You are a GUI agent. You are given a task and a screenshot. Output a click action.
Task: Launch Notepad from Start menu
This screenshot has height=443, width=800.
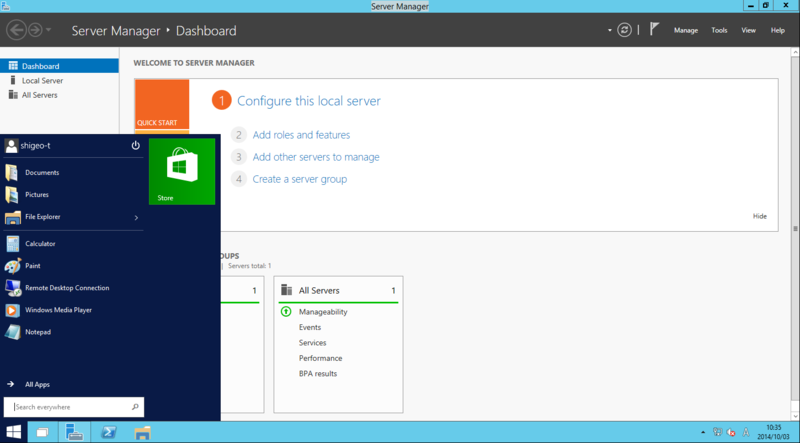pos(73,332)
